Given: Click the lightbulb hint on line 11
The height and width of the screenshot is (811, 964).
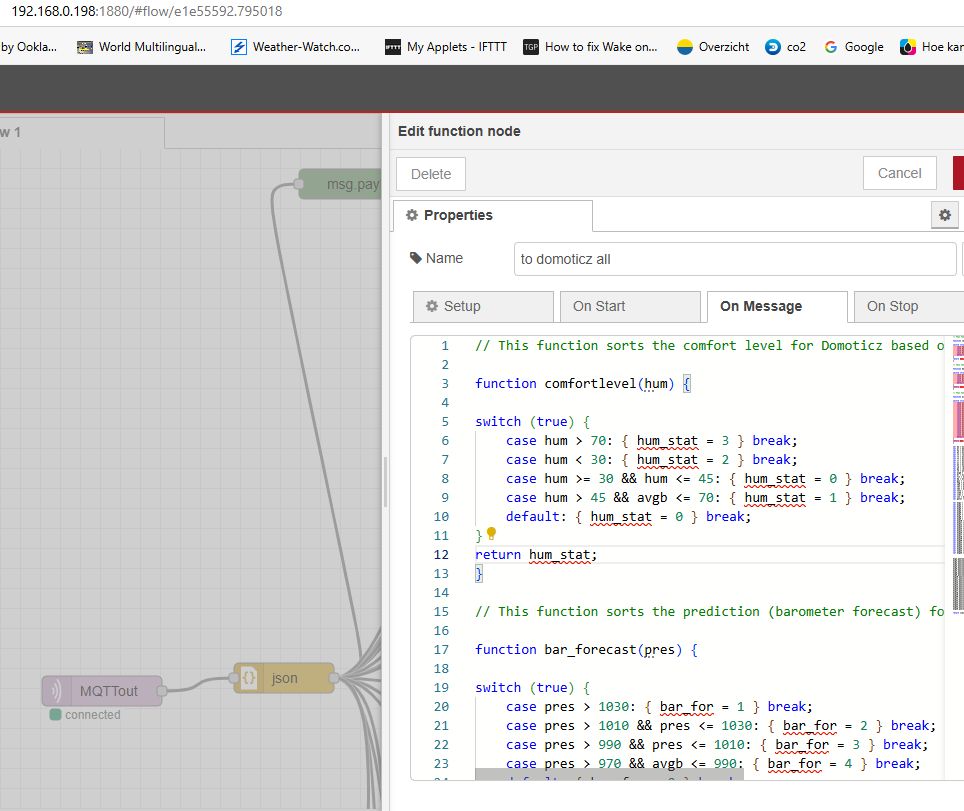Looking at the screenshot, I should [x=491, y=533].
